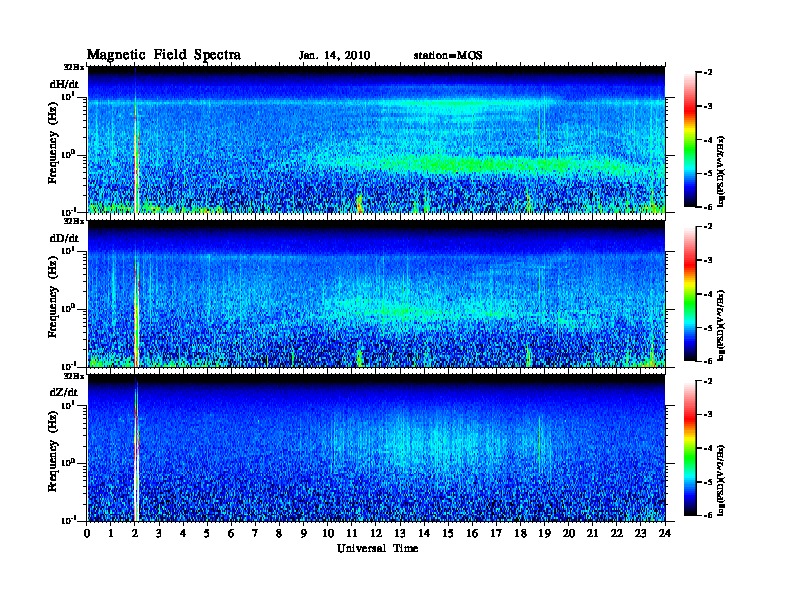The image size is (792, 612).
Task: Click the "32Hz" label above dH/dt panel
Action: coord(73,67)
